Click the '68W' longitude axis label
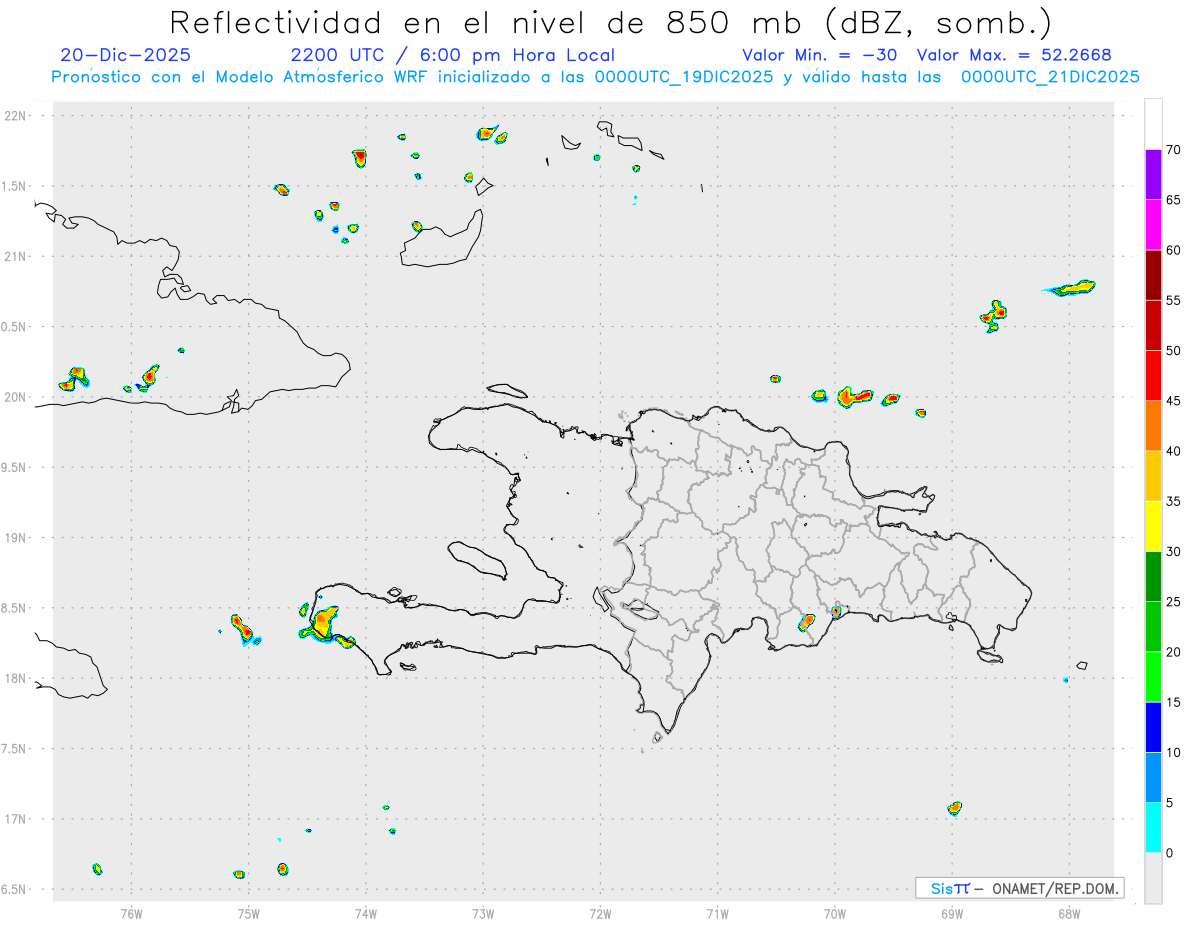This screenshot has width=1200, height=927. 1068,912
